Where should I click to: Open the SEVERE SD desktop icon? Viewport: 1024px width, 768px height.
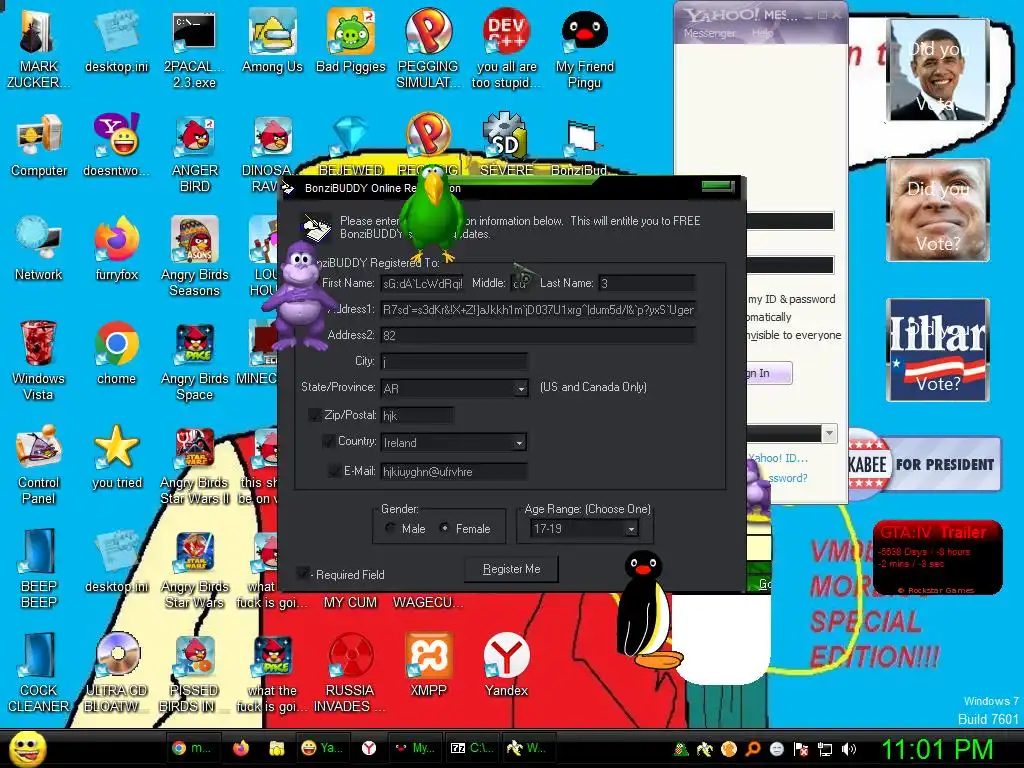pos(506,145)
